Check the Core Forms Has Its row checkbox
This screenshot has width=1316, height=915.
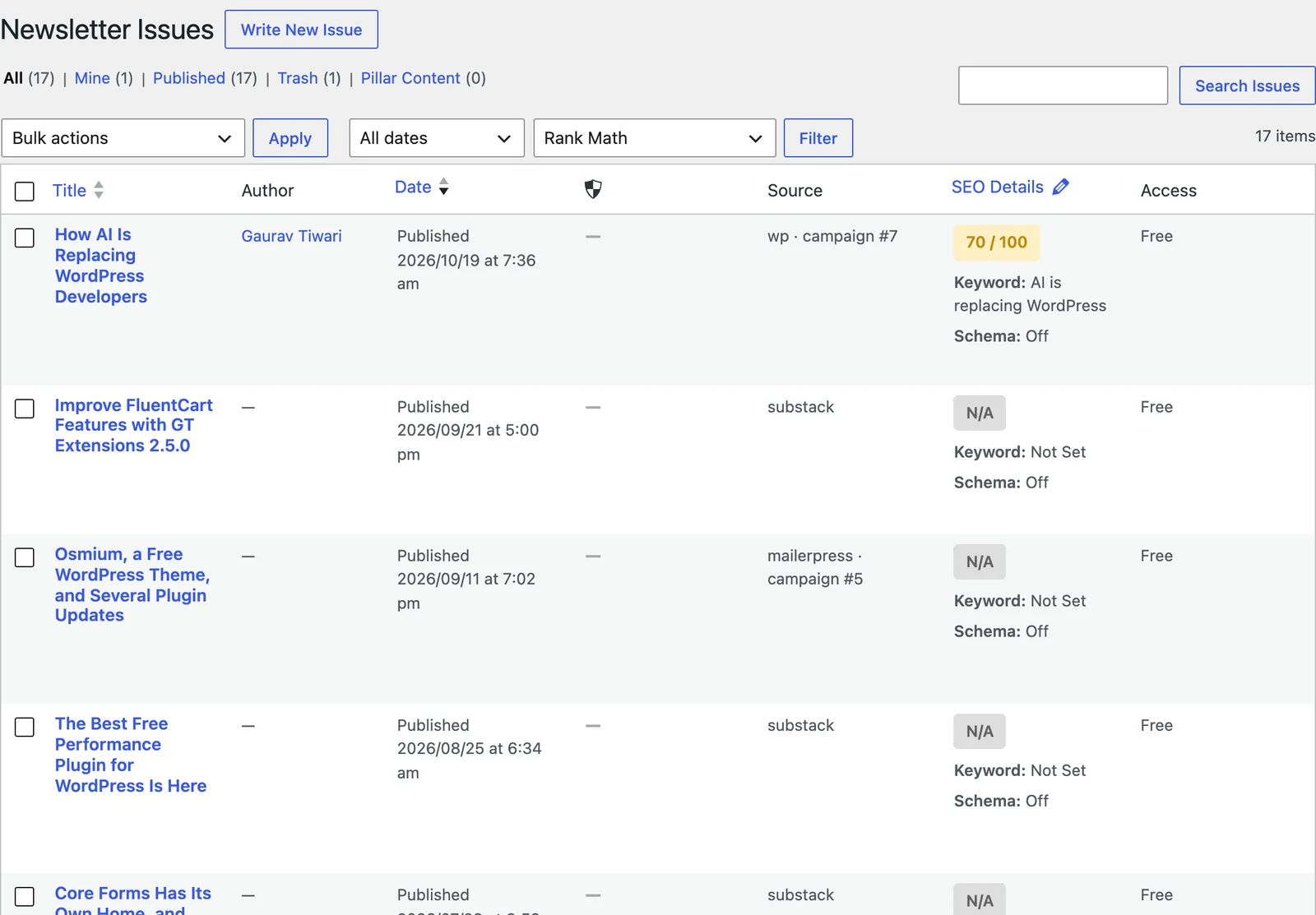click(x=25, y=896)
